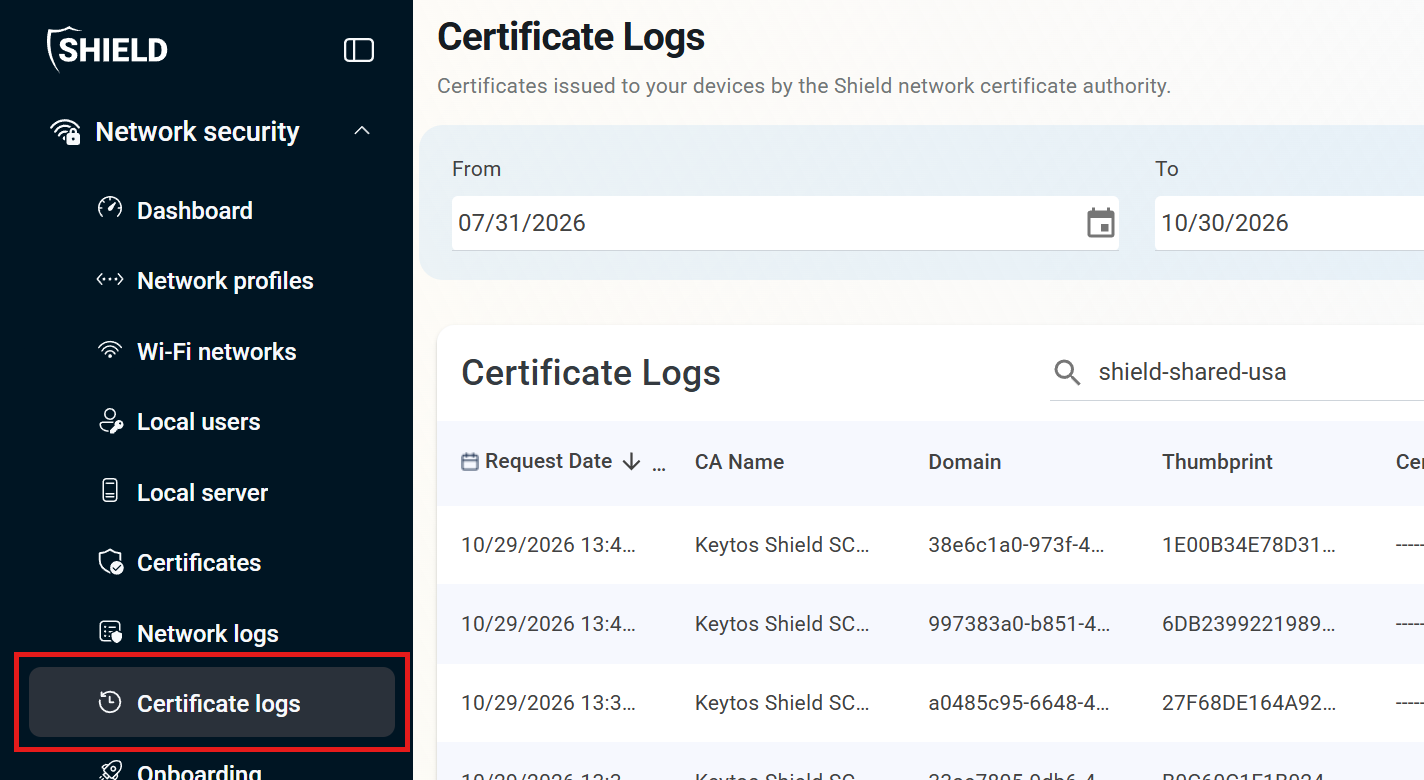Open Local server page
This screenshot has width=1424, height=780.
tap(203, 493)
